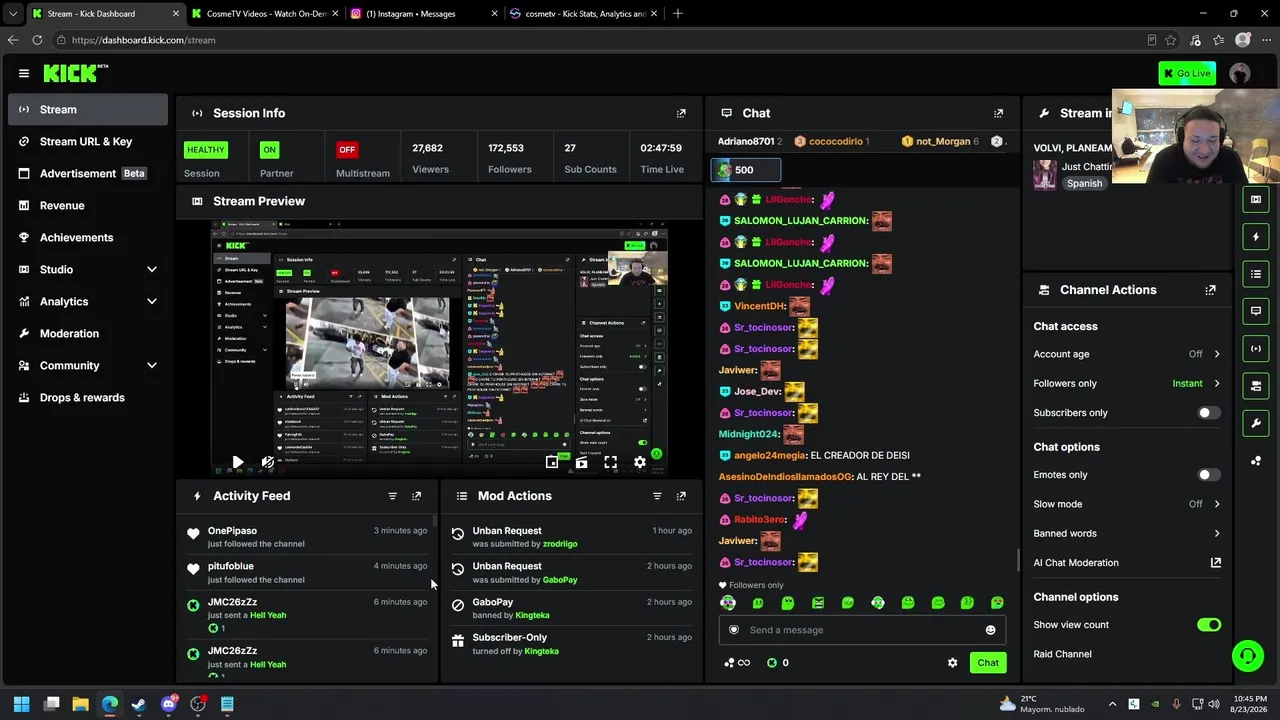This screenshot has width=1280, height=720.
Task: Open Achievements in sidebar
Action: pos(88,237)
